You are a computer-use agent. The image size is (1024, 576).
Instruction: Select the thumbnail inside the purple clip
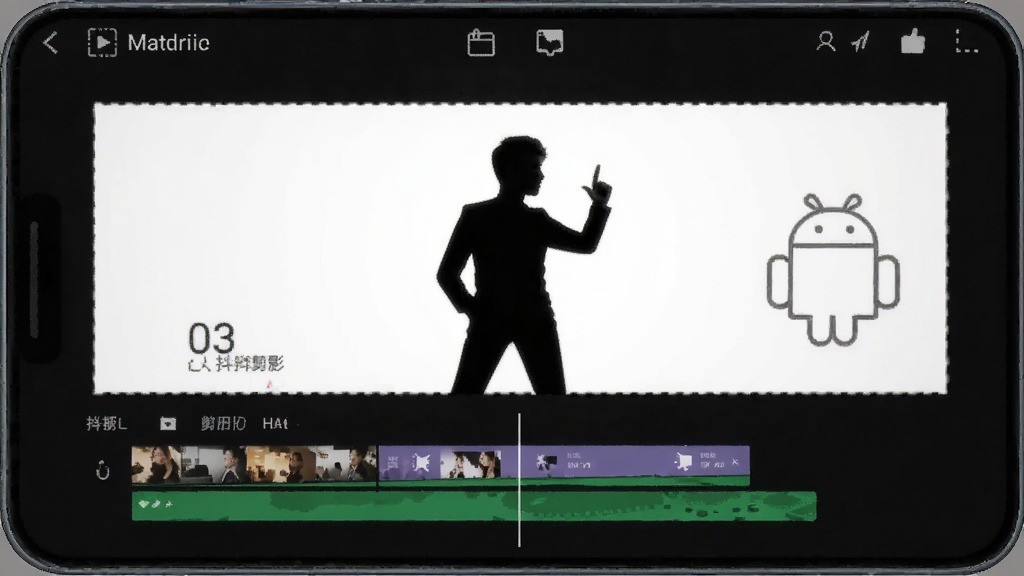tap(470, 464)
